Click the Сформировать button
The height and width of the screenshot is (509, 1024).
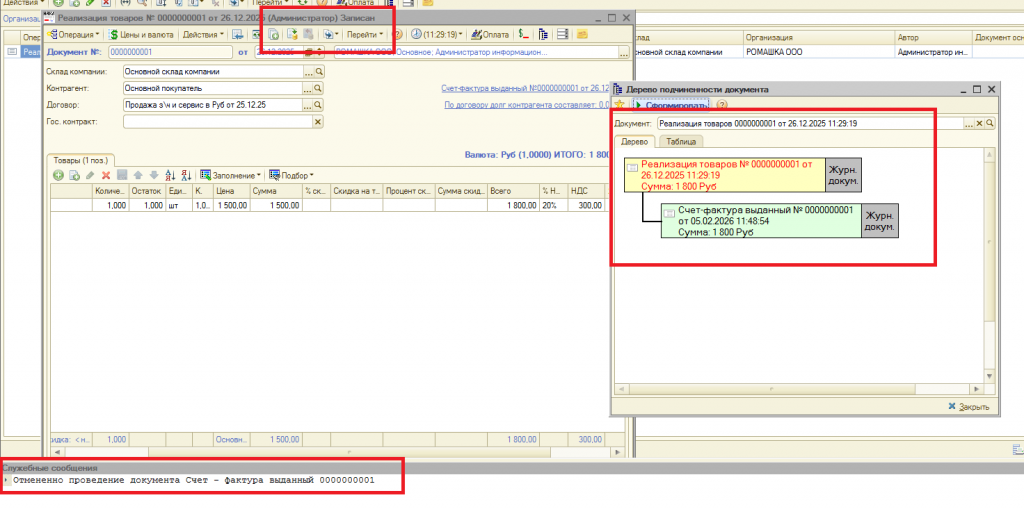[671, 105]
